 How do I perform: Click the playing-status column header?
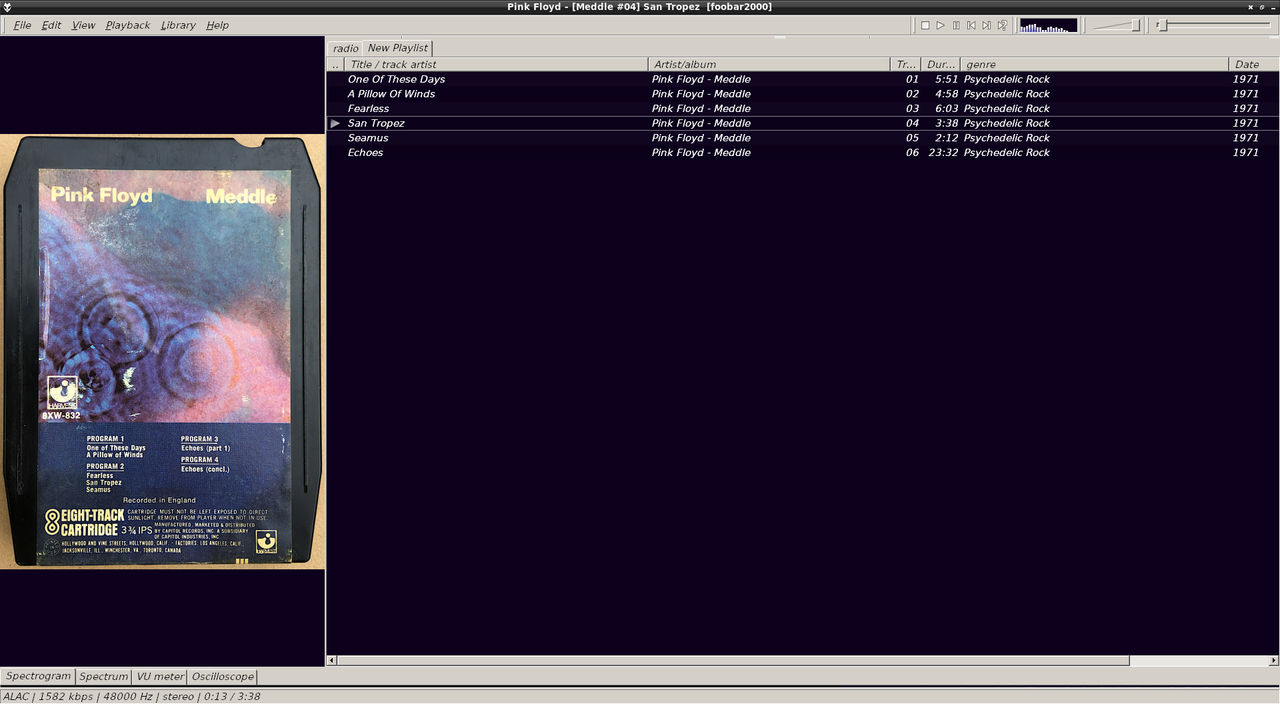[x=336, y=64]
